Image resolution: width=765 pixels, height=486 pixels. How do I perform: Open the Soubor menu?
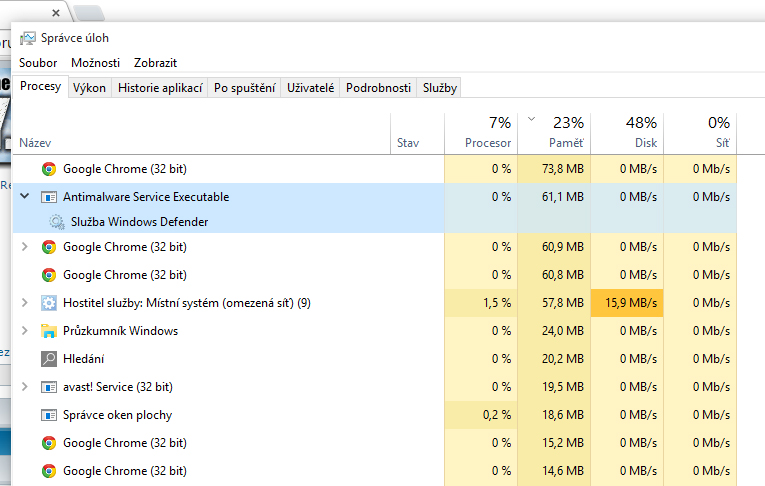tap(38, 63)
